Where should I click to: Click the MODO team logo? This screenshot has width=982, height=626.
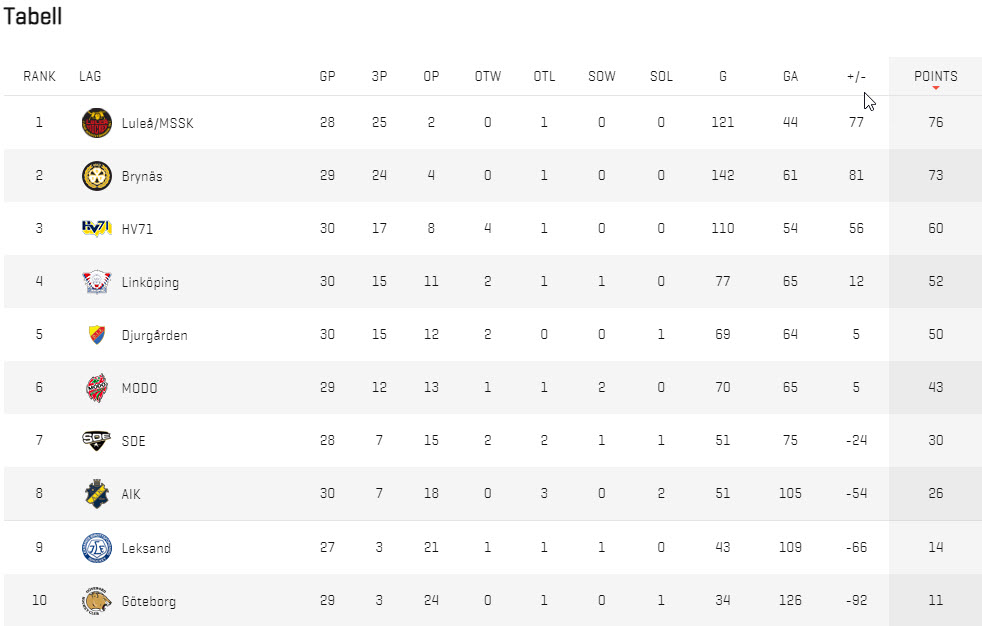tap(96, 387)
